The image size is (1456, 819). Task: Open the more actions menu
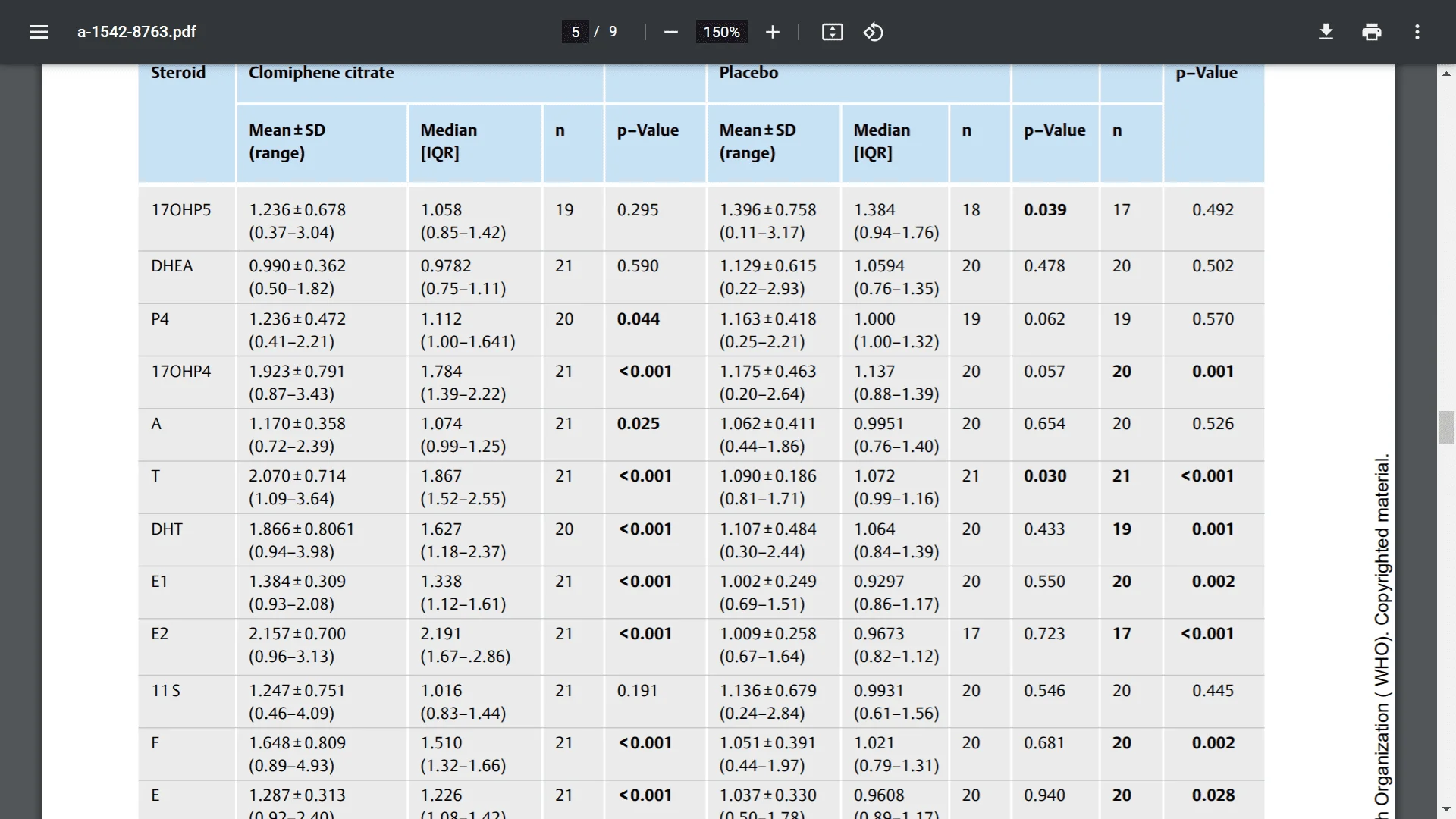[x=1417, y=32]
